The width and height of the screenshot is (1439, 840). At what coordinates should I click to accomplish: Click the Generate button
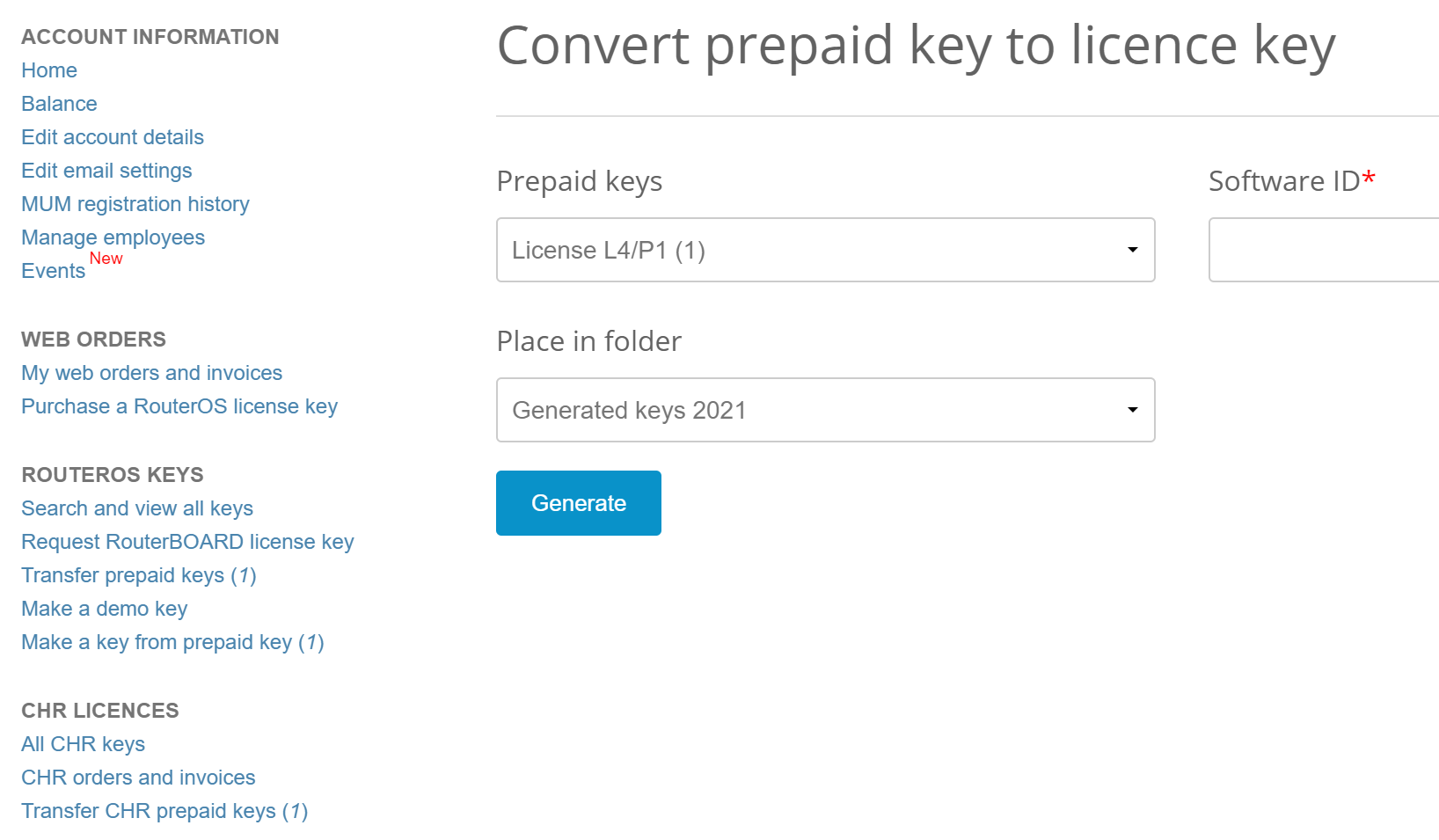tap(578, 503)
